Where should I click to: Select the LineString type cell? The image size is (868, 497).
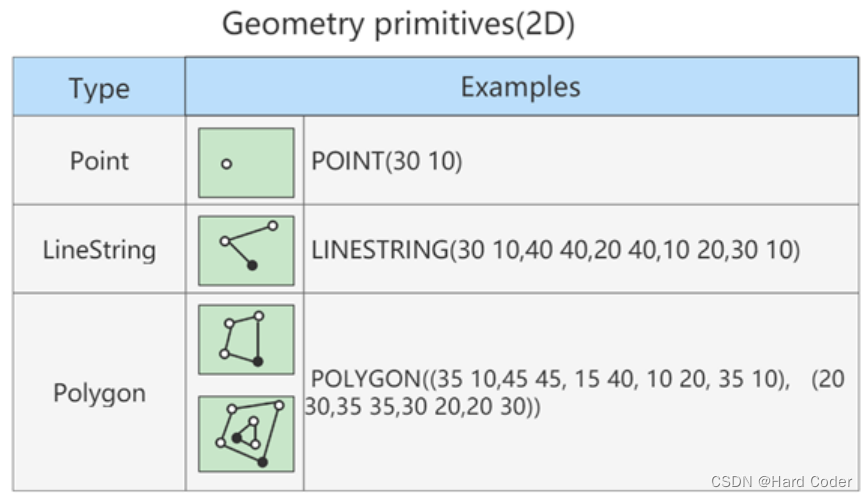(x=99, y=249)
